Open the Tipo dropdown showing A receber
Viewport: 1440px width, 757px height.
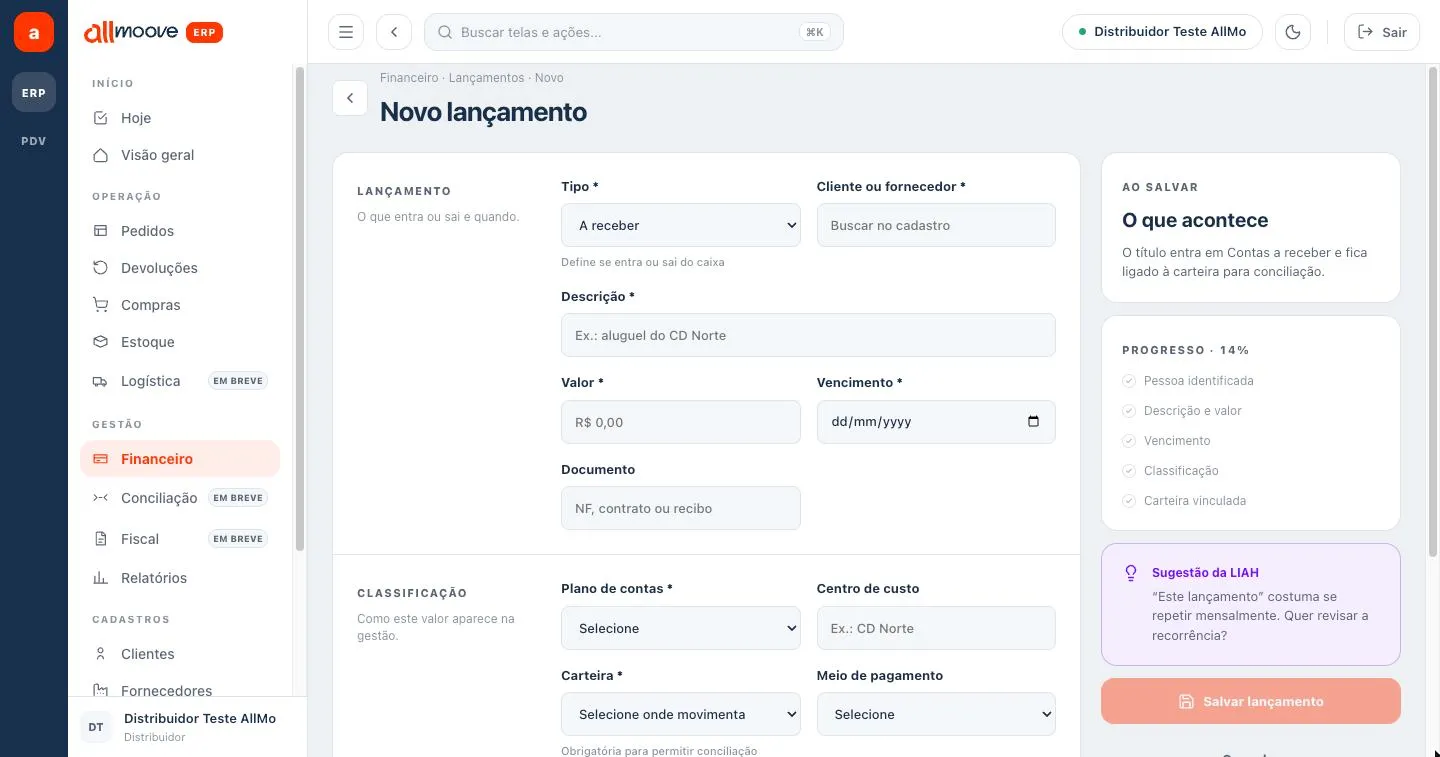pyautogui.click(x=681, y=225)
